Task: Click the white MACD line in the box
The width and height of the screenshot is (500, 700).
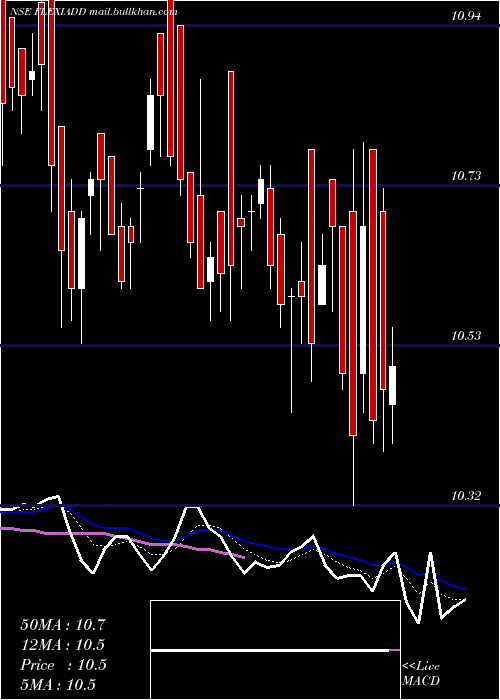Action: point(270,651)
